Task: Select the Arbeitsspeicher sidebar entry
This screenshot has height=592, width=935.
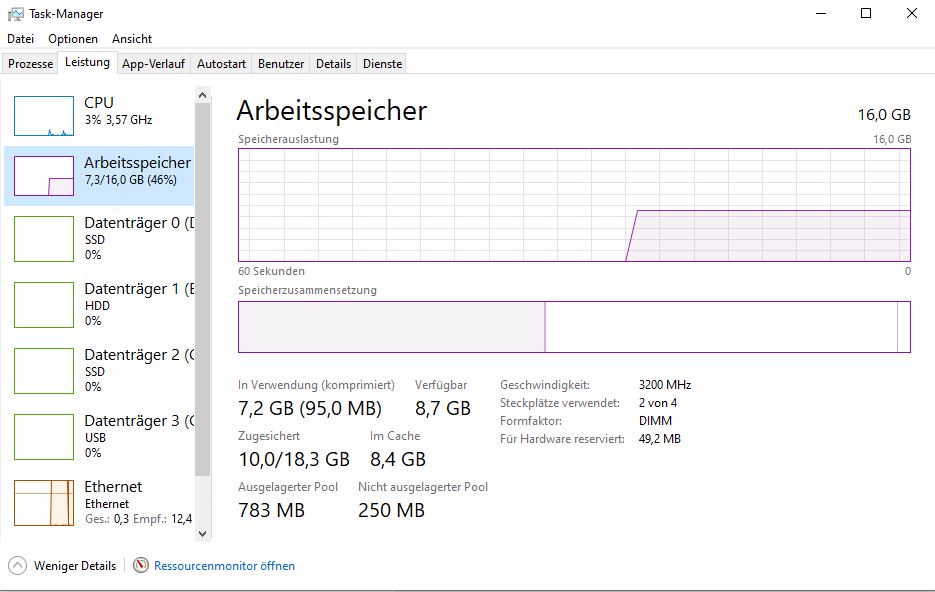Action: pos(100,172)
